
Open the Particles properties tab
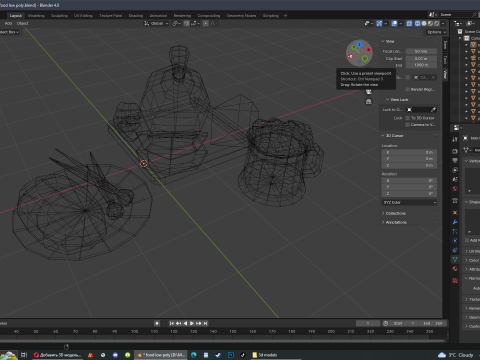(x=455, y=231)
